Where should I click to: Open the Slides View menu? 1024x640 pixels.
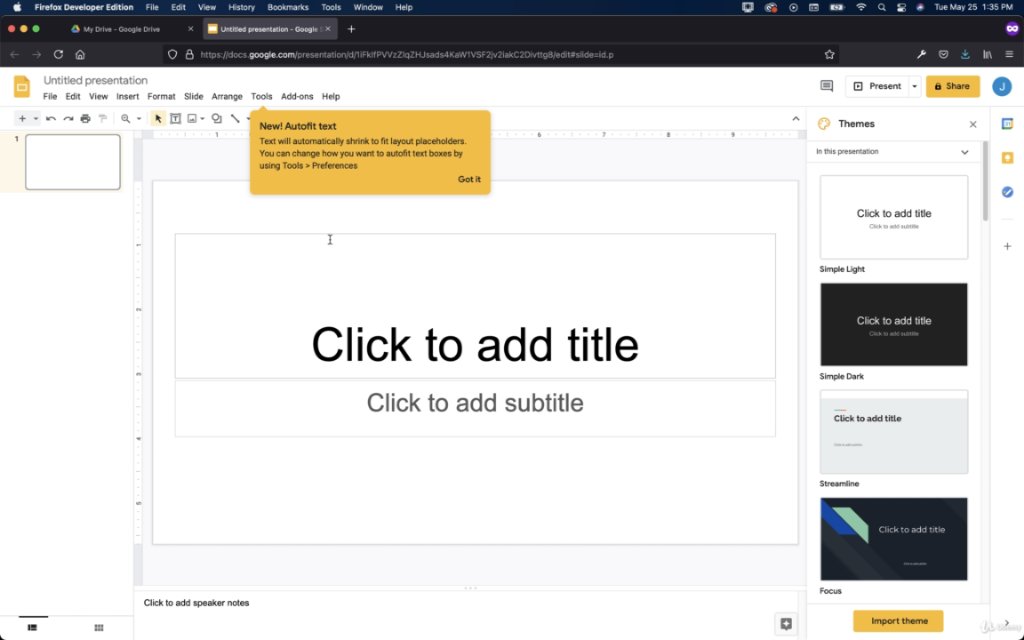99,97
